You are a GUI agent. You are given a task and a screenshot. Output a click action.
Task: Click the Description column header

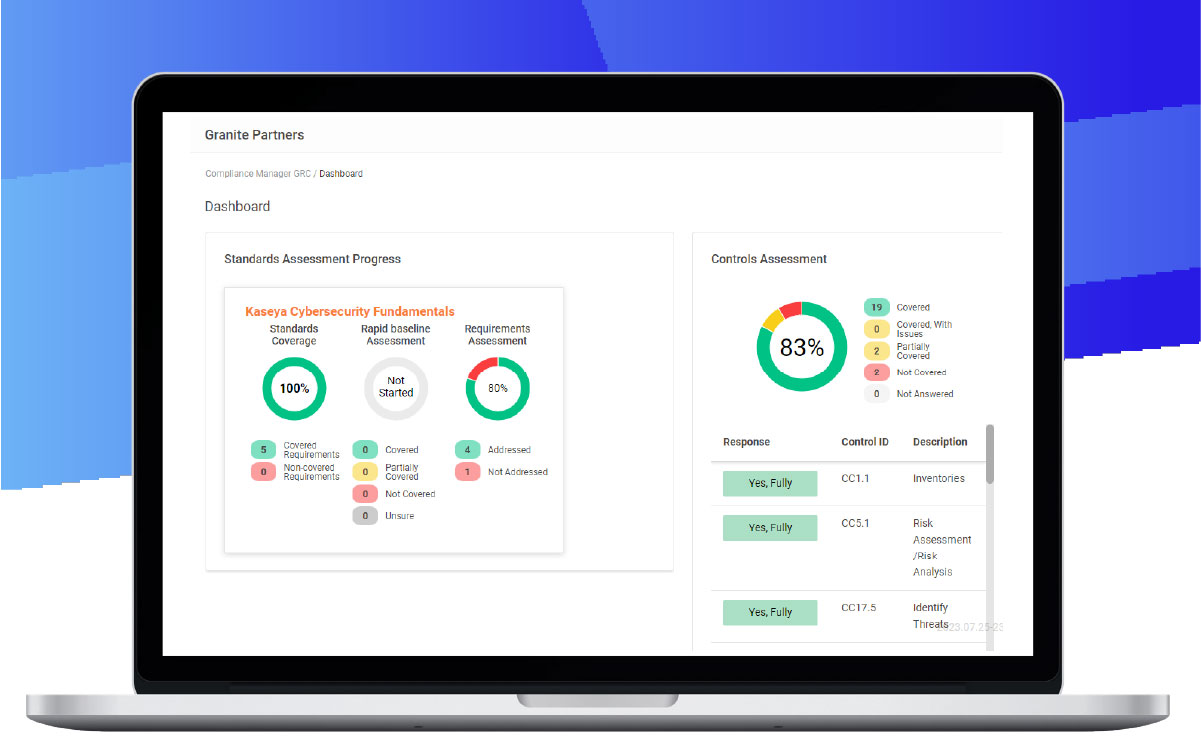pyautogui.click(x=939, y=442)
